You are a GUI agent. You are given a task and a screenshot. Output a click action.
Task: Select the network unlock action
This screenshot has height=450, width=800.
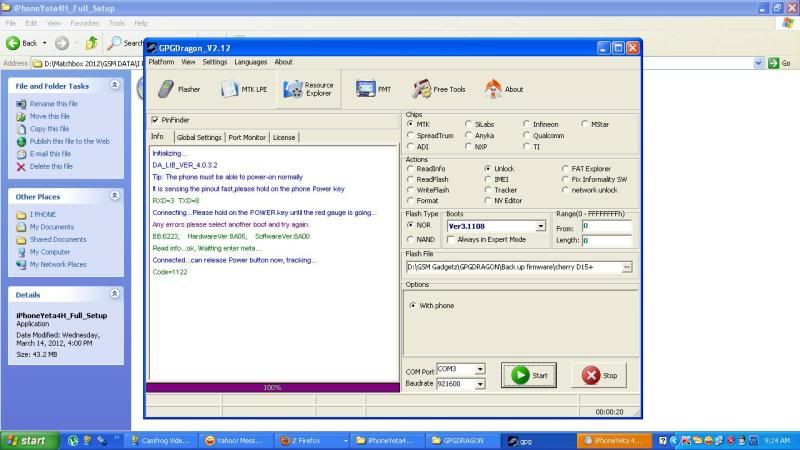[565, 190]
